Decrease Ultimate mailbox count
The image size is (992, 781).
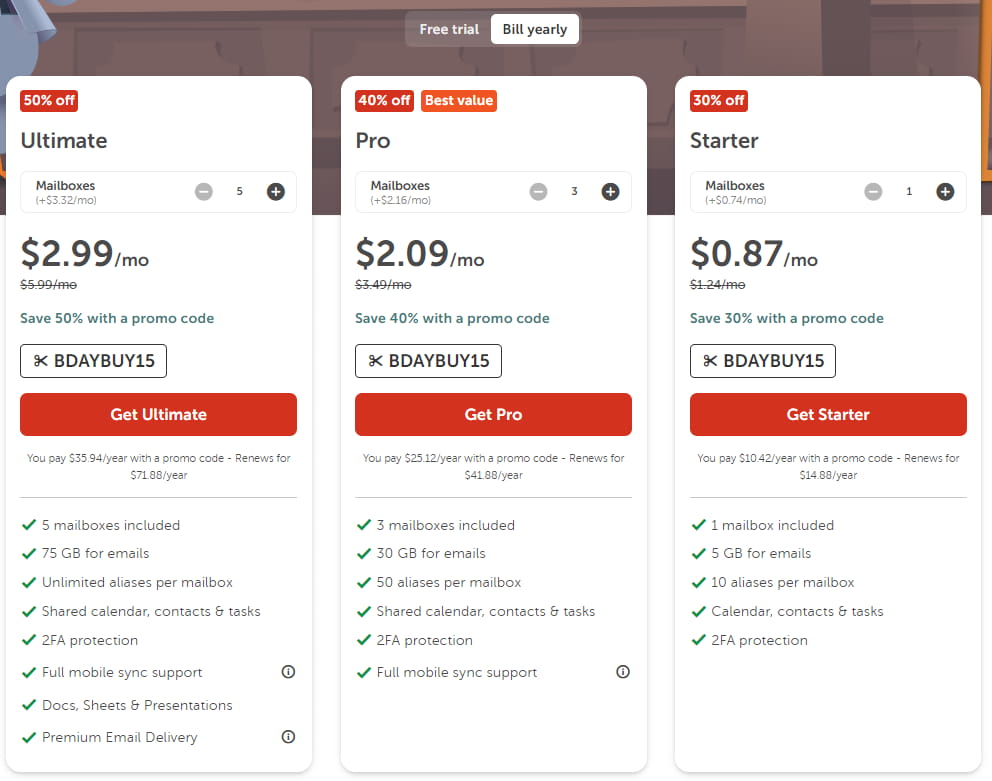(203, 191)
